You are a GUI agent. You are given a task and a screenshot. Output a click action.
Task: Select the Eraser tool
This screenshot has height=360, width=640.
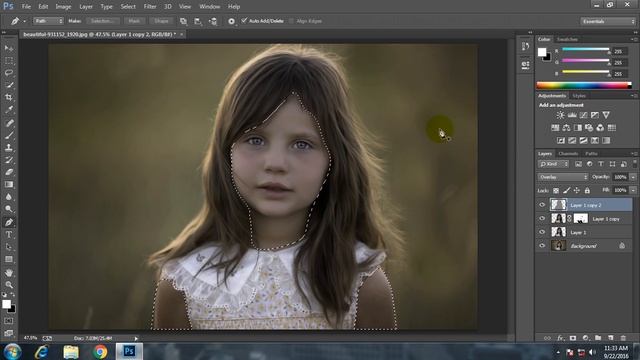(x=9, y=172)
